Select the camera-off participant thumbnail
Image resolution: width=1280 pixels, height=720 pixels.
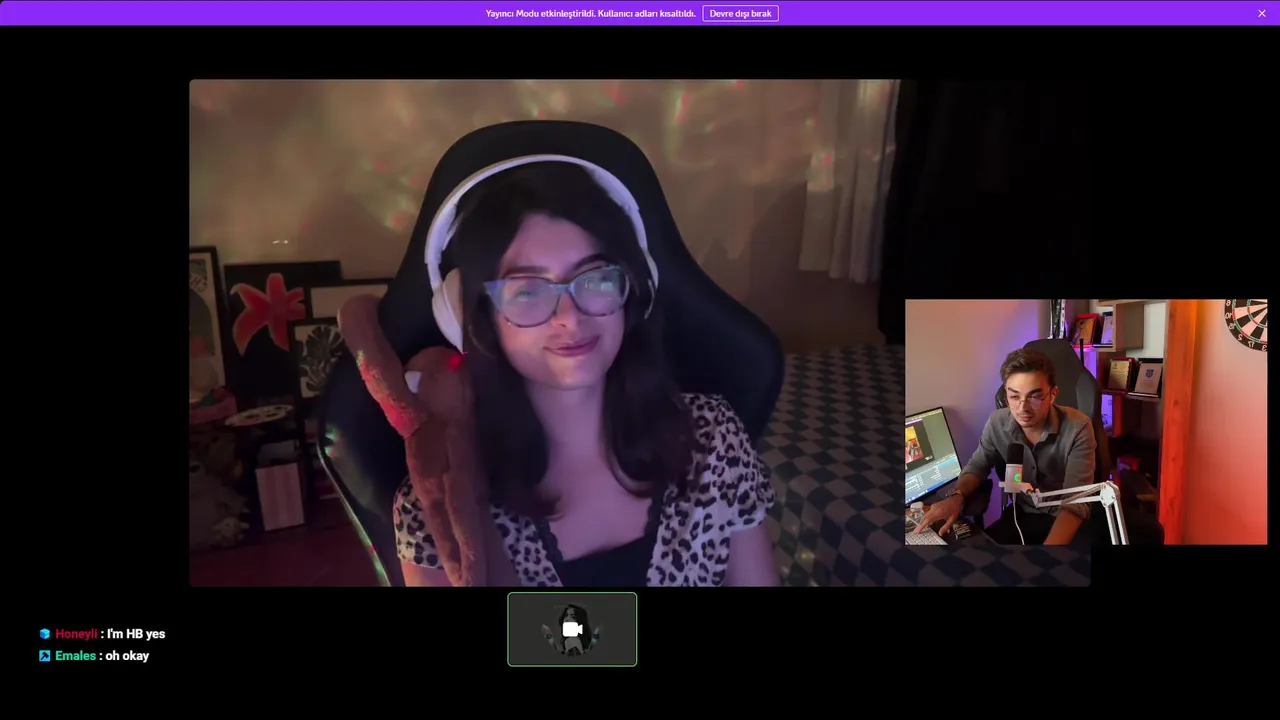572,629
